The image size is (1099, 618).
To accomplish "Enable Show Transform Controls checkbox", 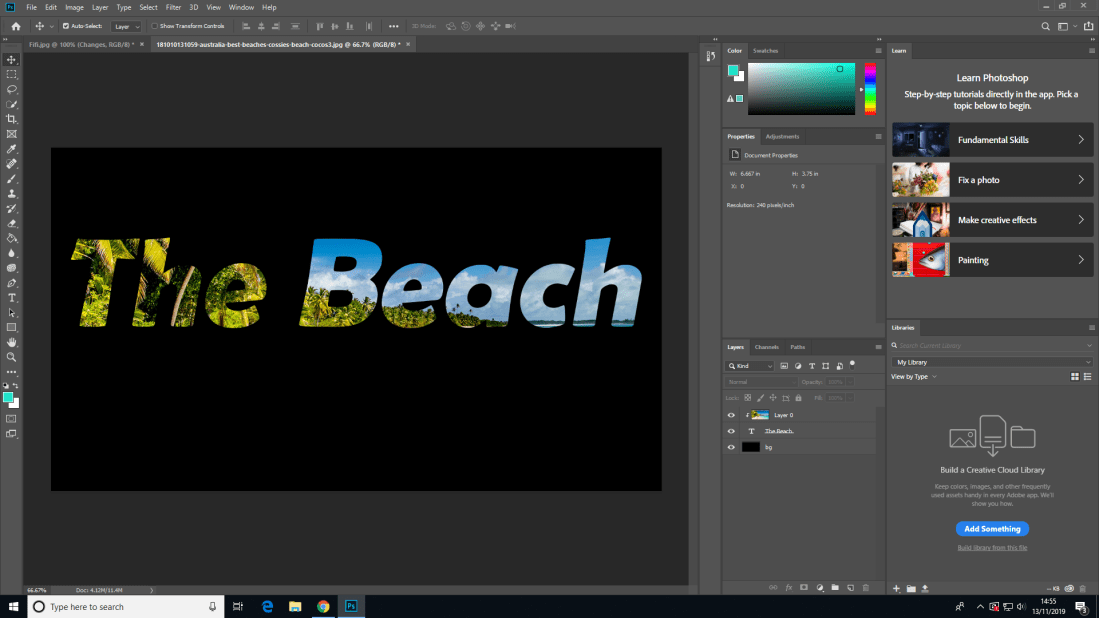I will (154, 26).
